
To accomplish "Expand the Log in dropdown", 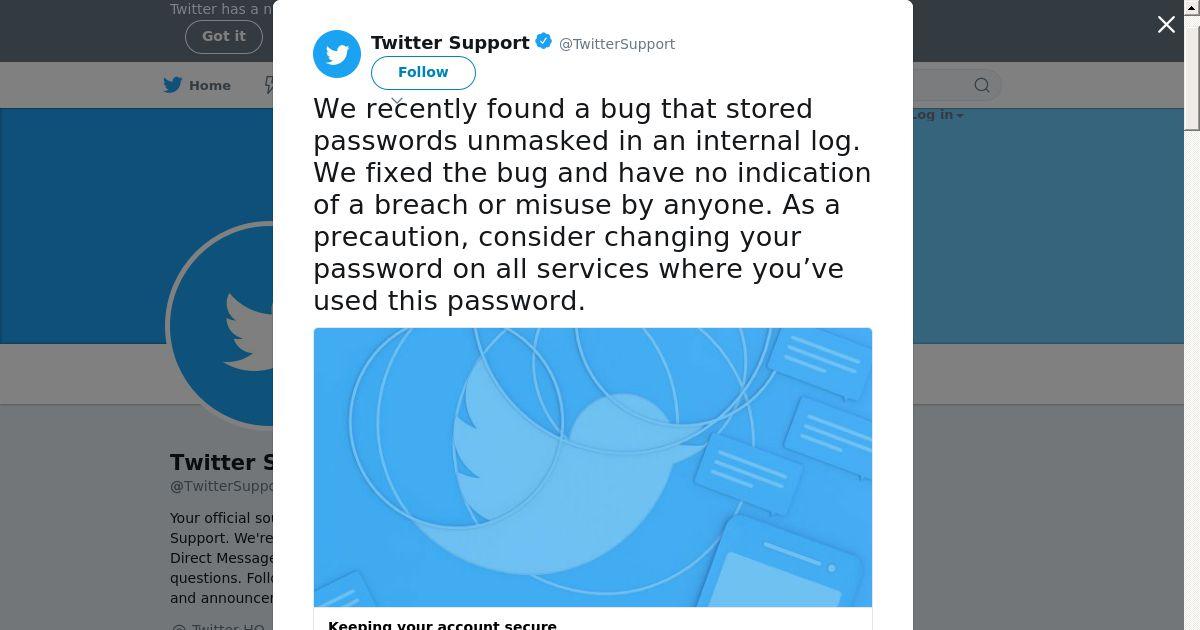I will [x=937, y=115].
